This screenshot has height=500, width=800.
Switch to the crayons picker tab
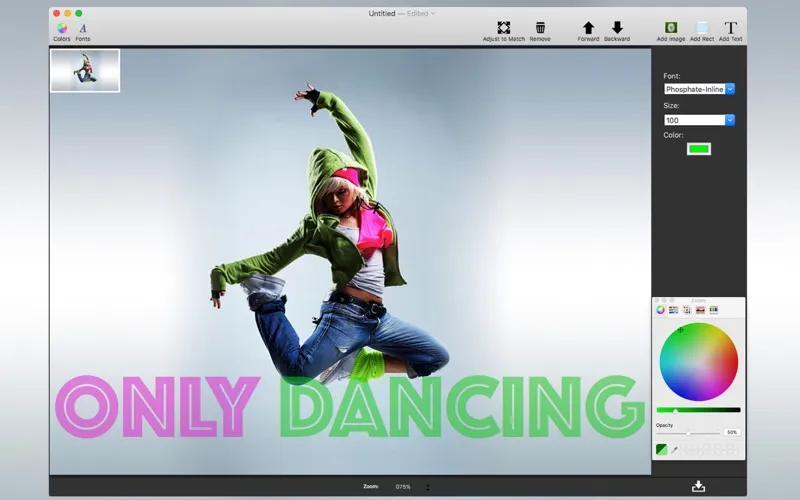pos(713,310)
